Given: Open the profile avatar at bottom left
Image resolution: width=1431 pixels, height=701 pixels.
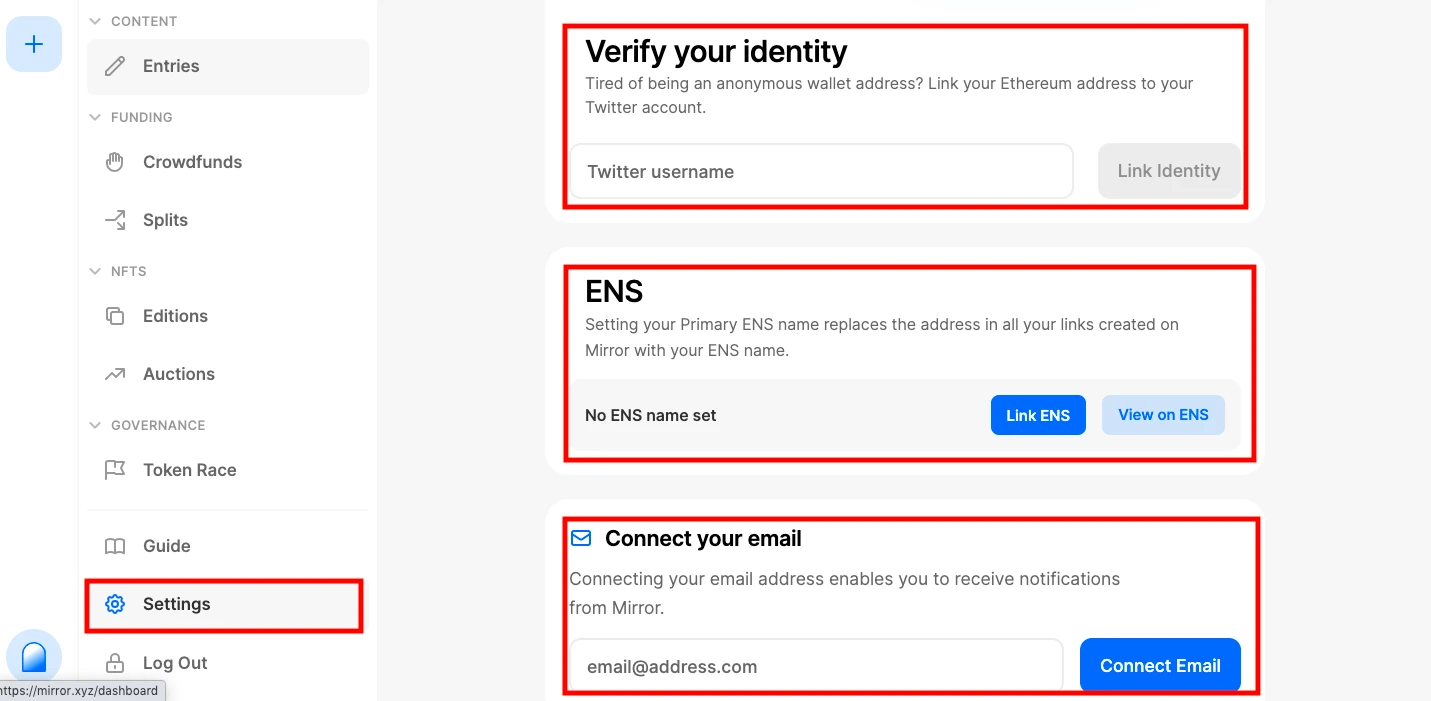Looking at the screenshot, I should [x=34, y=657].
